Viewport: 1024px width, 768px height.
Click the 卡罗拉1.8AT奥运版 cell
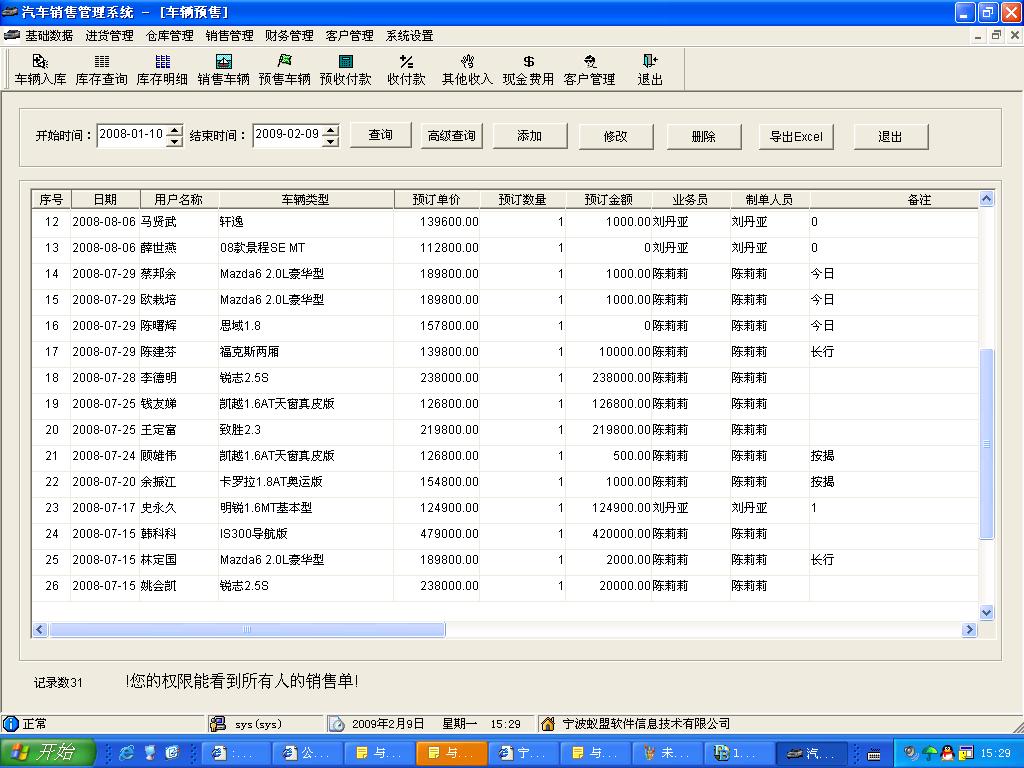click(306, 482)
